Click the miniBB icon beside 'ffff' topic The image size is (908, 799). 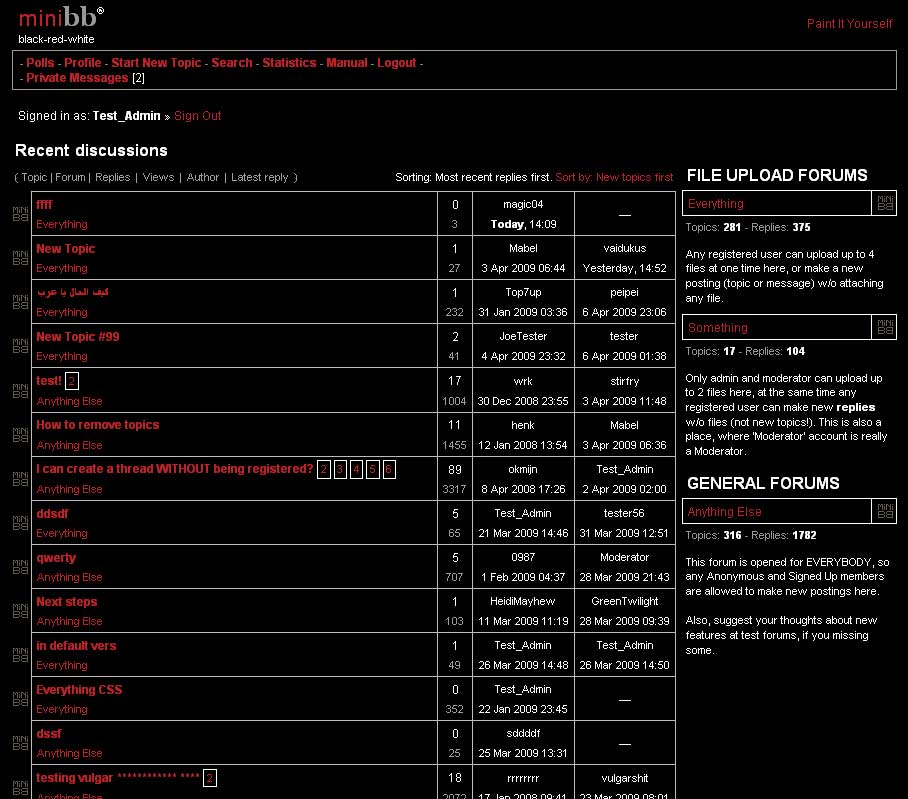pyautogui.click(x=20, y=214)
